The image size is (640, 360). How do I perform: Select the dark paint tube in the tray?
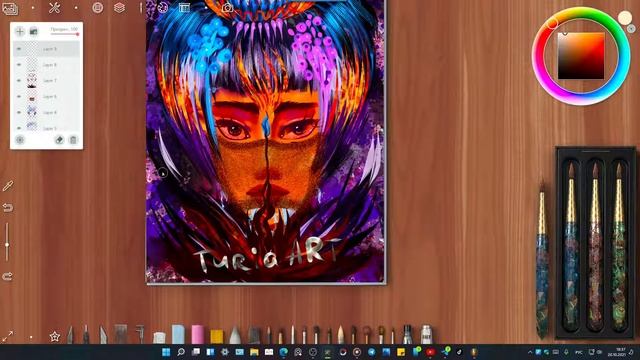[407, 334]
